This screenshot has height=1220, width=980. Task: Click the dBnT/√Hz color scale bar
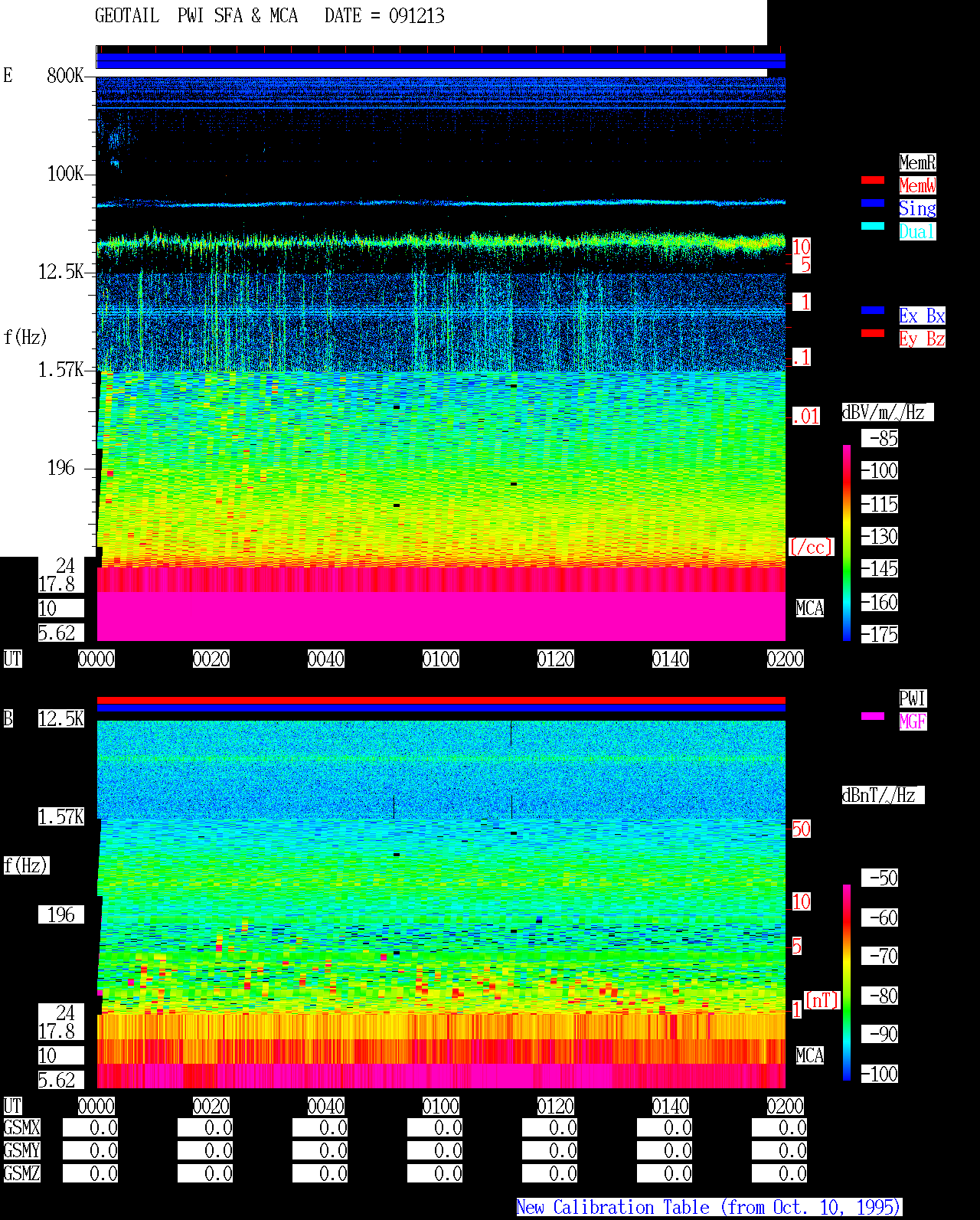point(847,983)
